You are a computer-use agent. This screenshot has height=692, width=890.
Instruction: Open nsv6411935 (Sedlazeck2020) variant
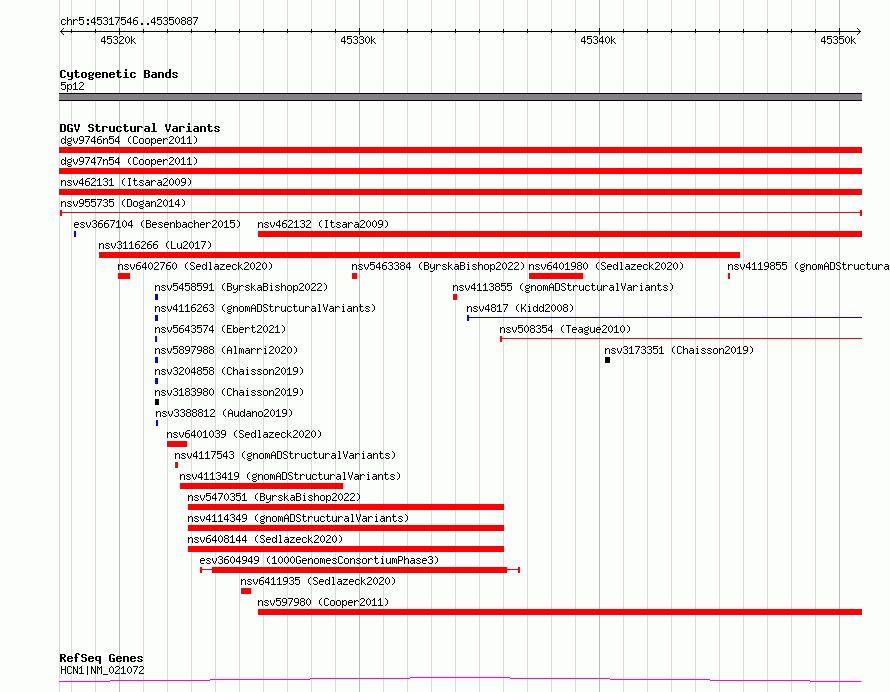point(318,581)
